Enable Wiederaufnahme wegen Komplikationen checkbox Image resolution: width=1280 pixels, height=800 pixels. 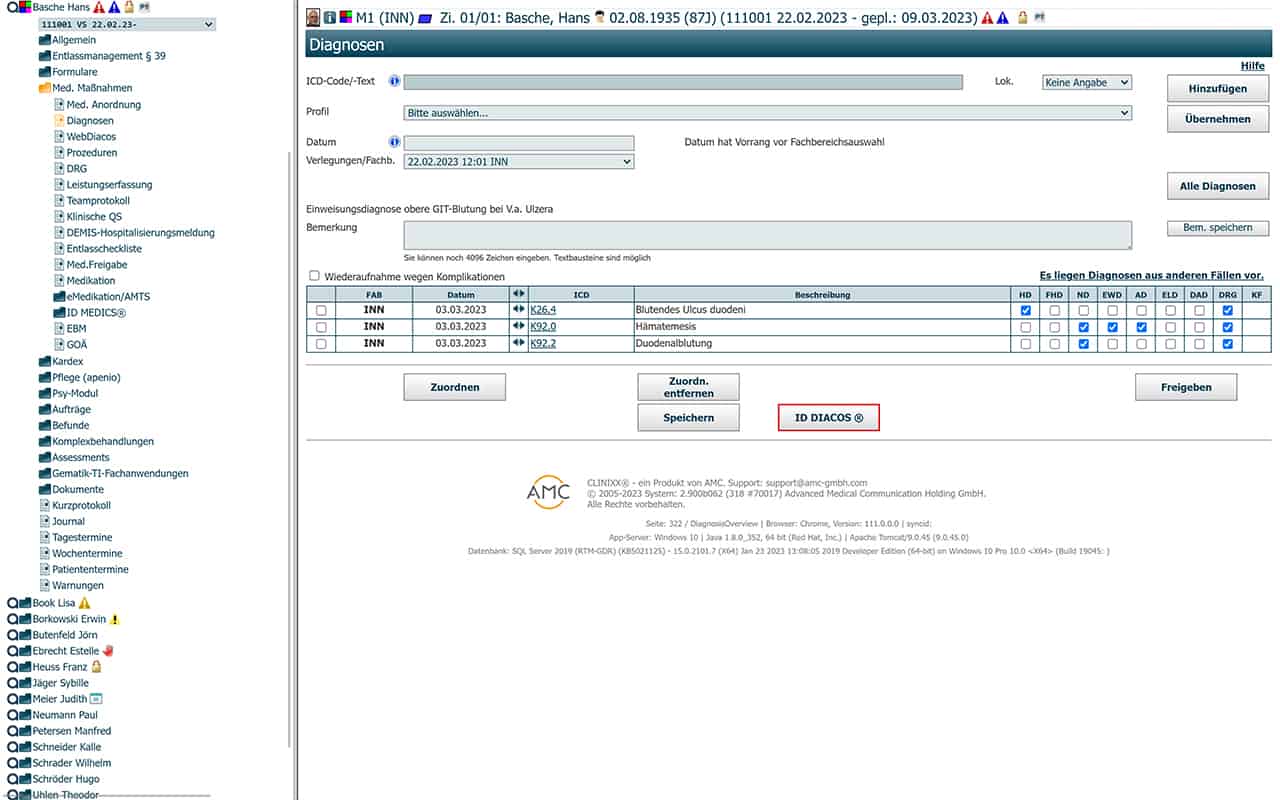[x=314, y=276]
